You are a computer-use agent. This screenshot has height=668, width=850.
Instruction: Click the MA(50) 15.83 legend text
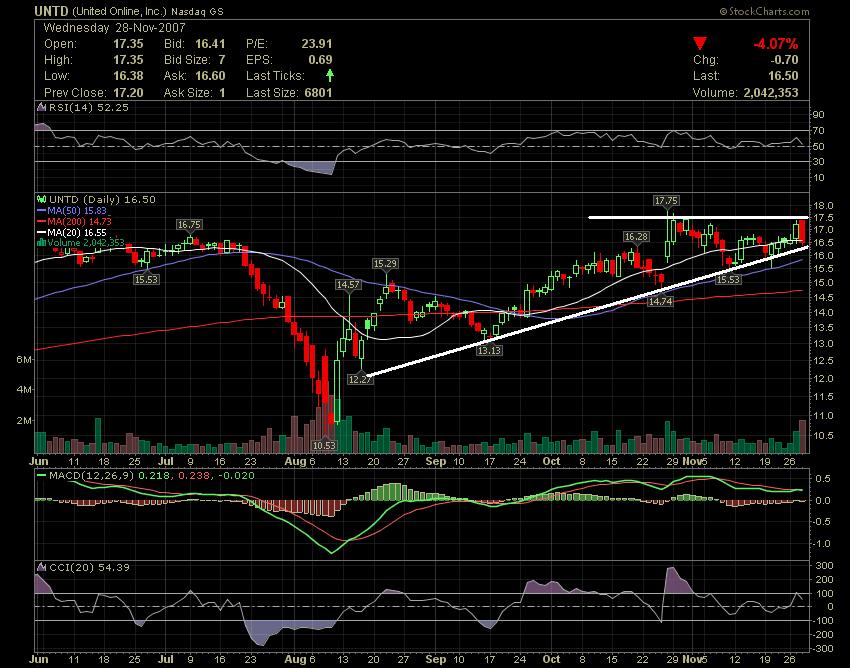pos(76,210)
